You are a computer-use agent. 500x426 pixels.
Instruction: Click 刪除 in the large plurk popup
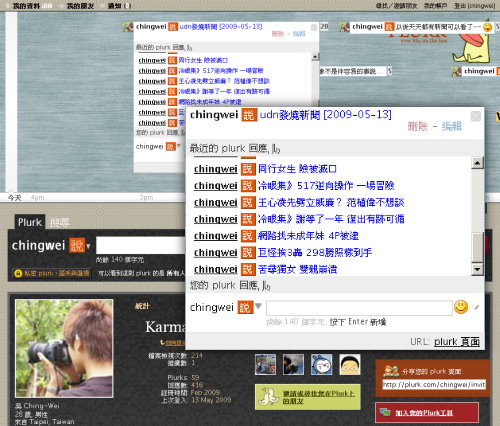[417, 126]
